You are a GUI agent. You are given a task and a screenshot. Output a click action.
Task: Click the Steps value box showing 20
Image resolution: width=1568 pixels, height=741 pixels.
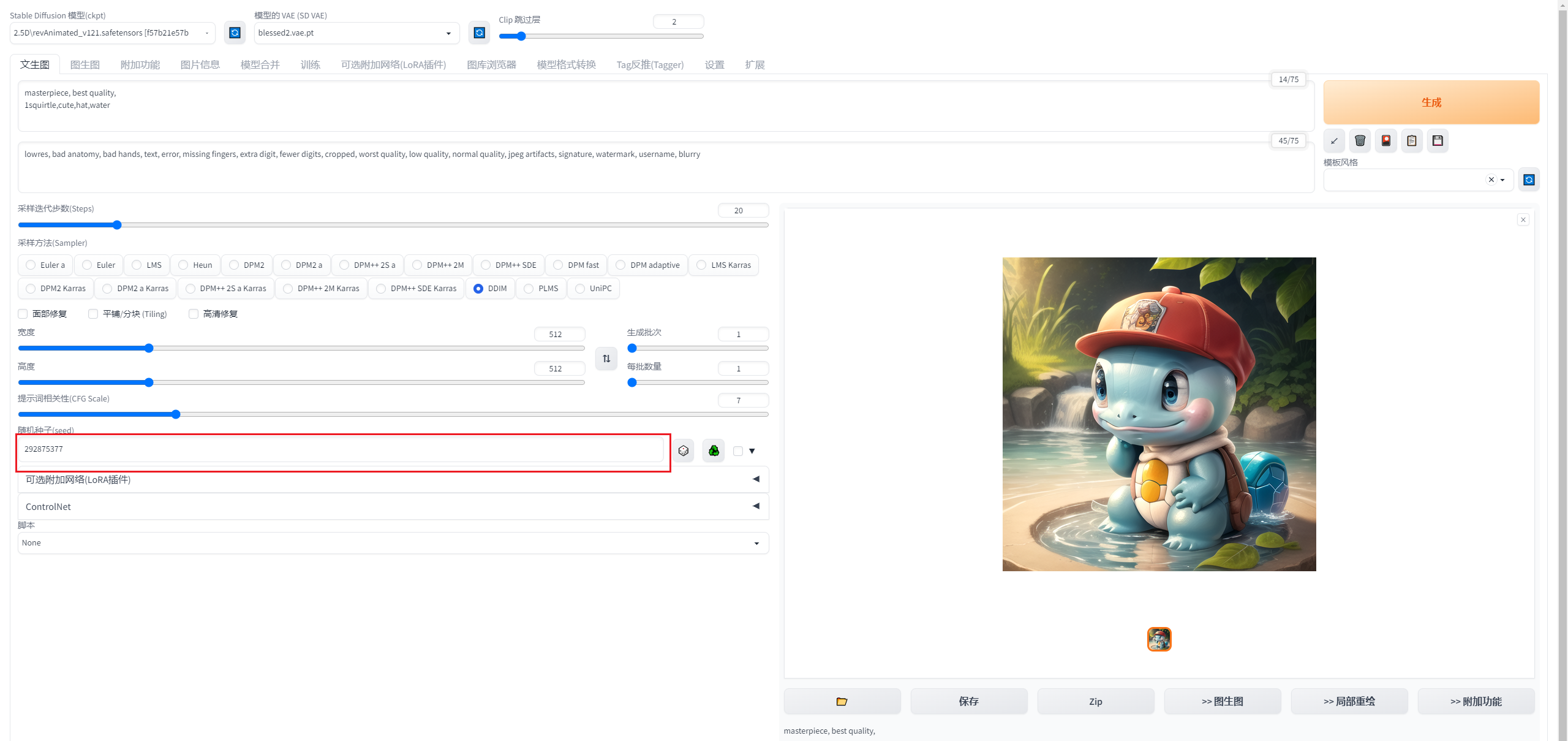coord(743,210)
